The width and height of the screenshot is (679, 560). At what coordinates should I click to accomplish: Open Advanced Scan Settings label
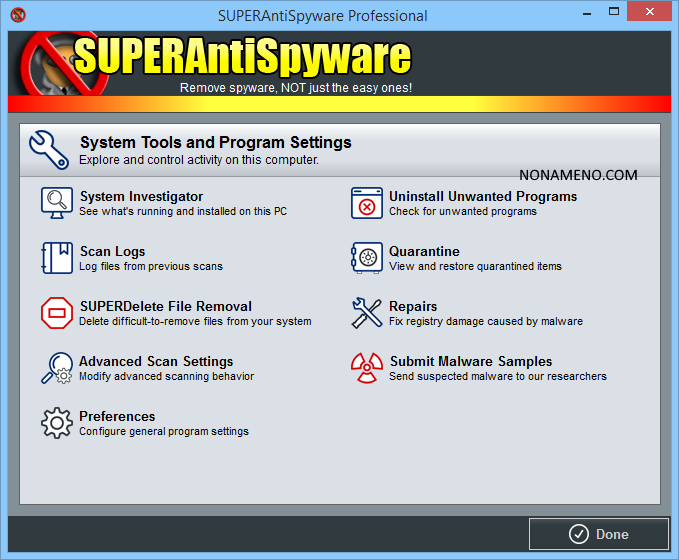[x=156, y=362]
